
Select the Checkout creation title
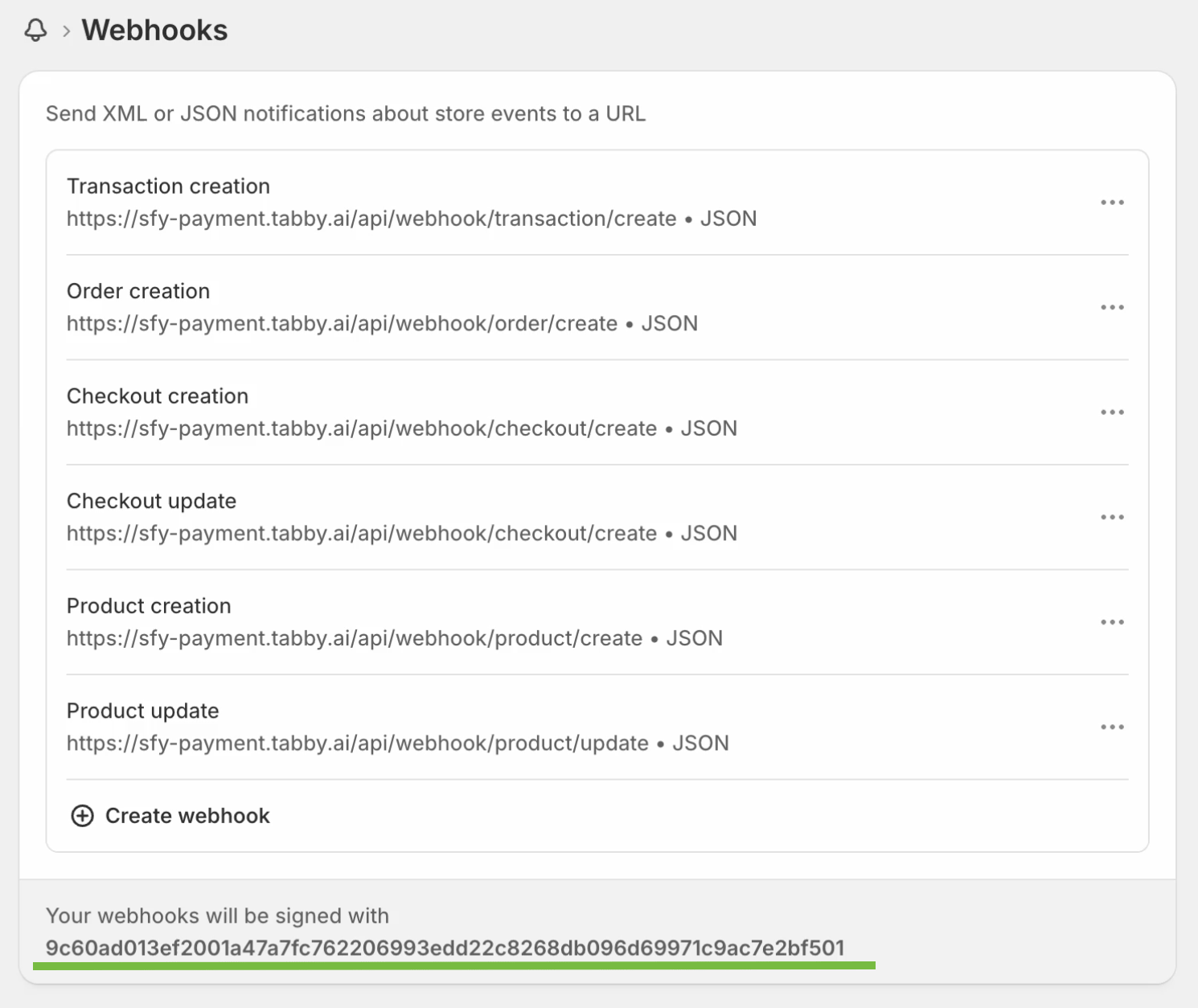point(158,396)
